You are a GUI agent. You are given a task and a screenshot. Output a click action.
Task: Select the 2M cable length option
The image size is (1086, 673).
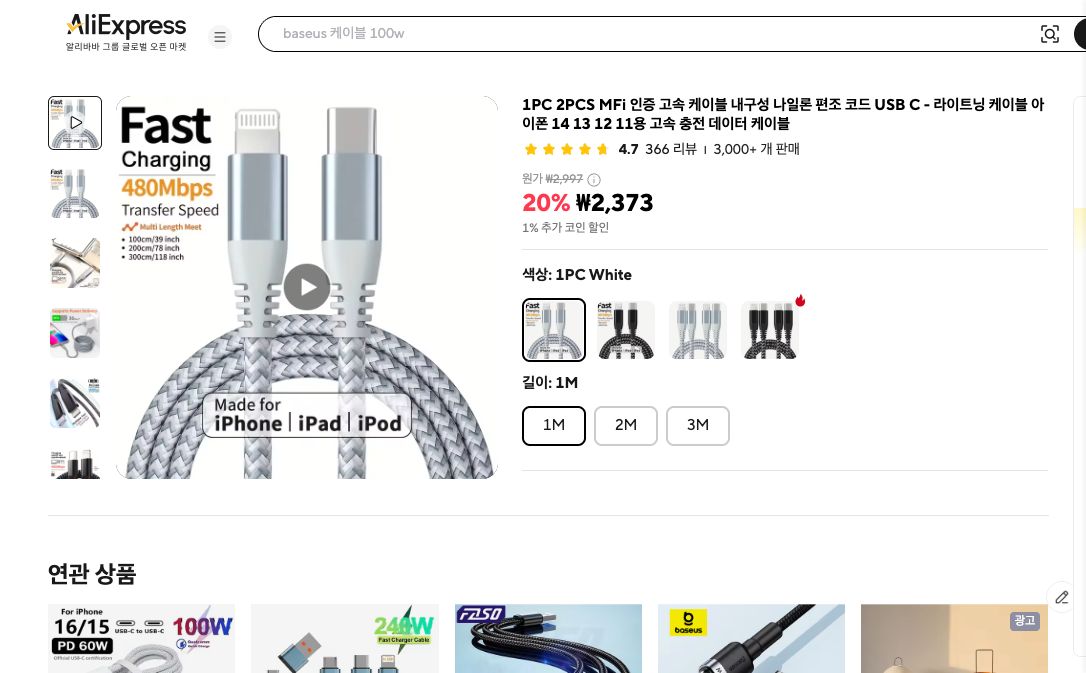click(626, 425)
